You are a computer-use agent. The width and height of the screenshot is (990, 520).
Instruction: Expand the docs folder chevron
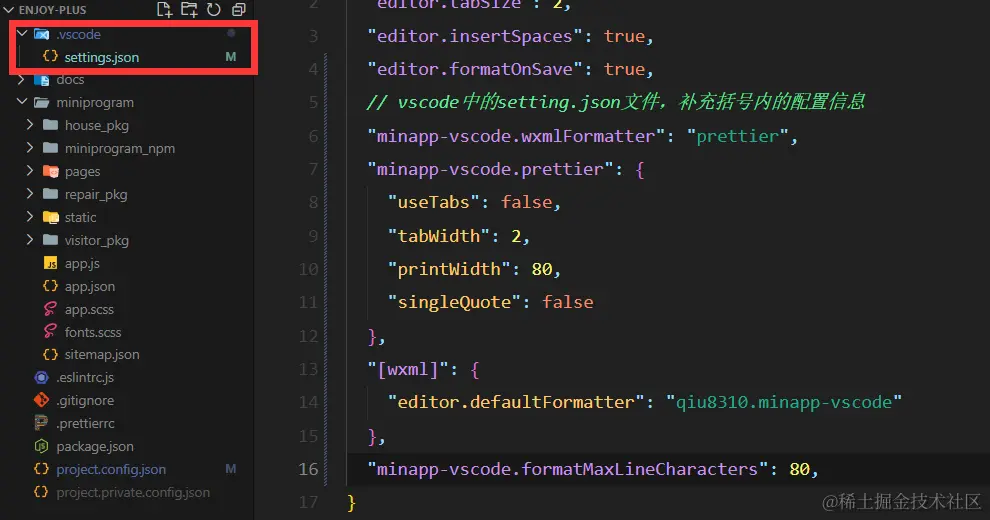click(x=21, y=80)
